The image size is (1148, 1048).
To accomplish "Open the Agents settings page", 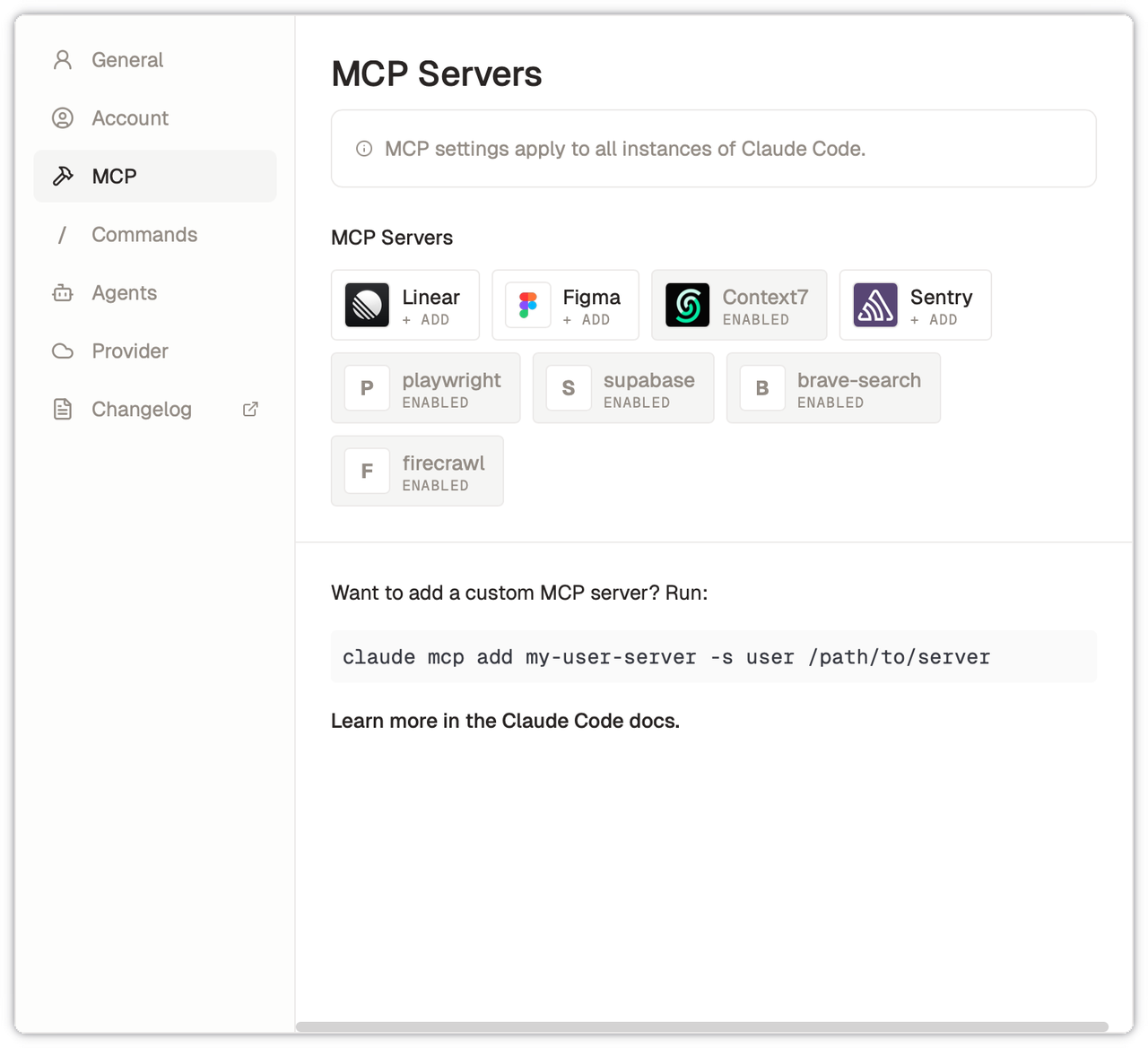I will point(124,293).
